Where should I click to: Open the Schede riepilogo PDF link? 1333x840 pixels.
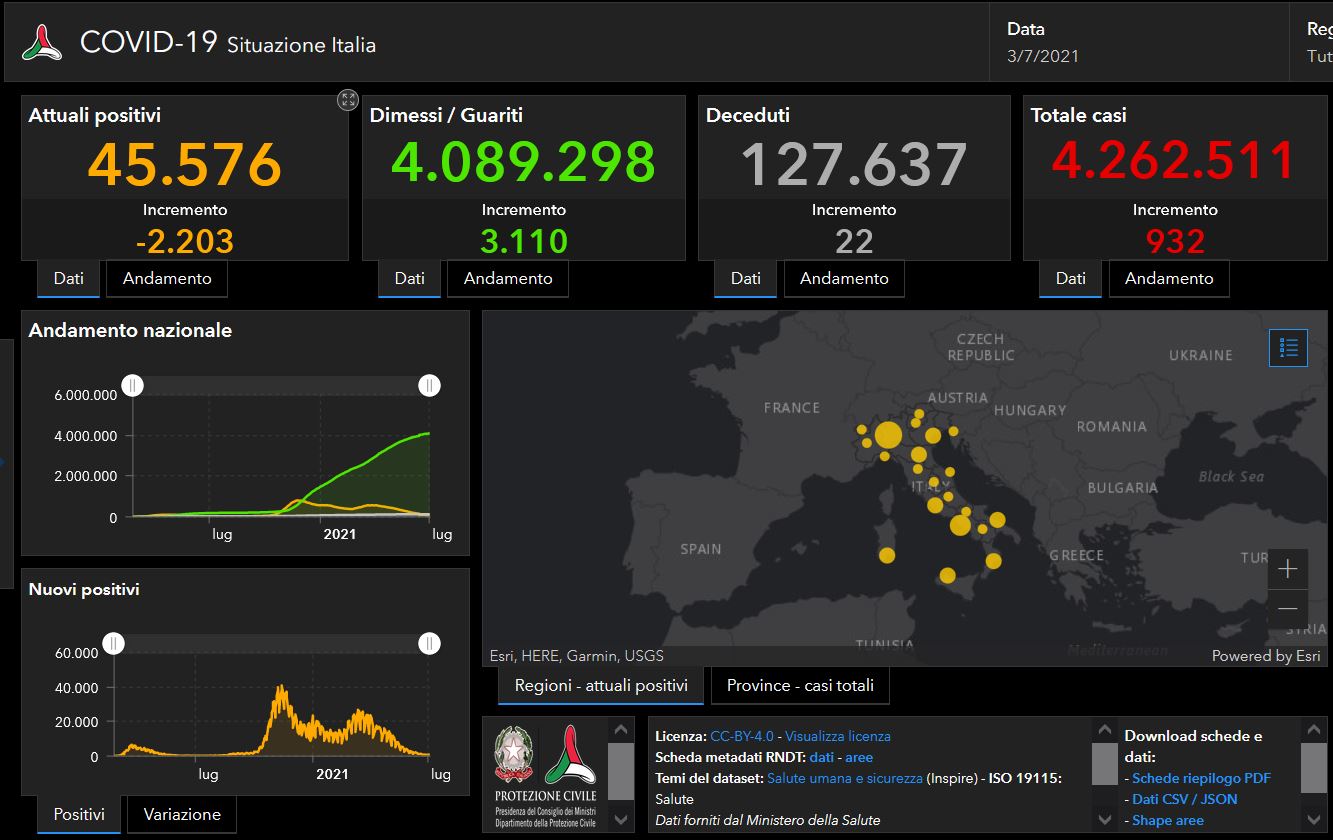[1201, 778]
